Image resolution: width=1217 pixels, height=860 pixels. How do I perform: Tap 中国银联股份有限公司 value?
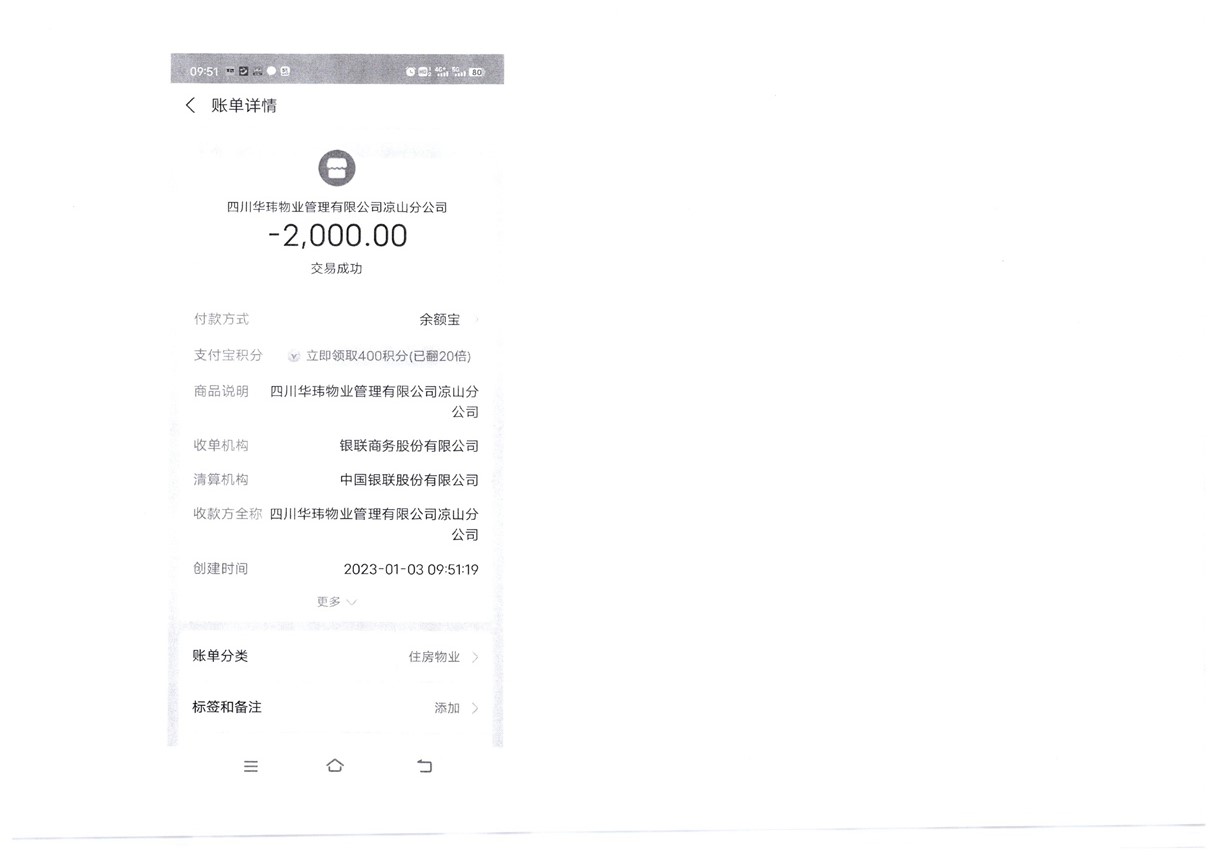tap(409, 480)
